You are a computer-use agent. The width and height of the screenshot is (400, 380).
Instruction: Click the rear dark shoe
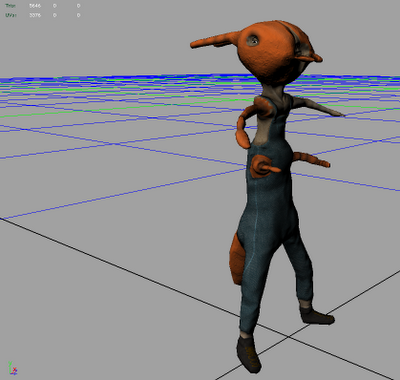pos(317,316)
